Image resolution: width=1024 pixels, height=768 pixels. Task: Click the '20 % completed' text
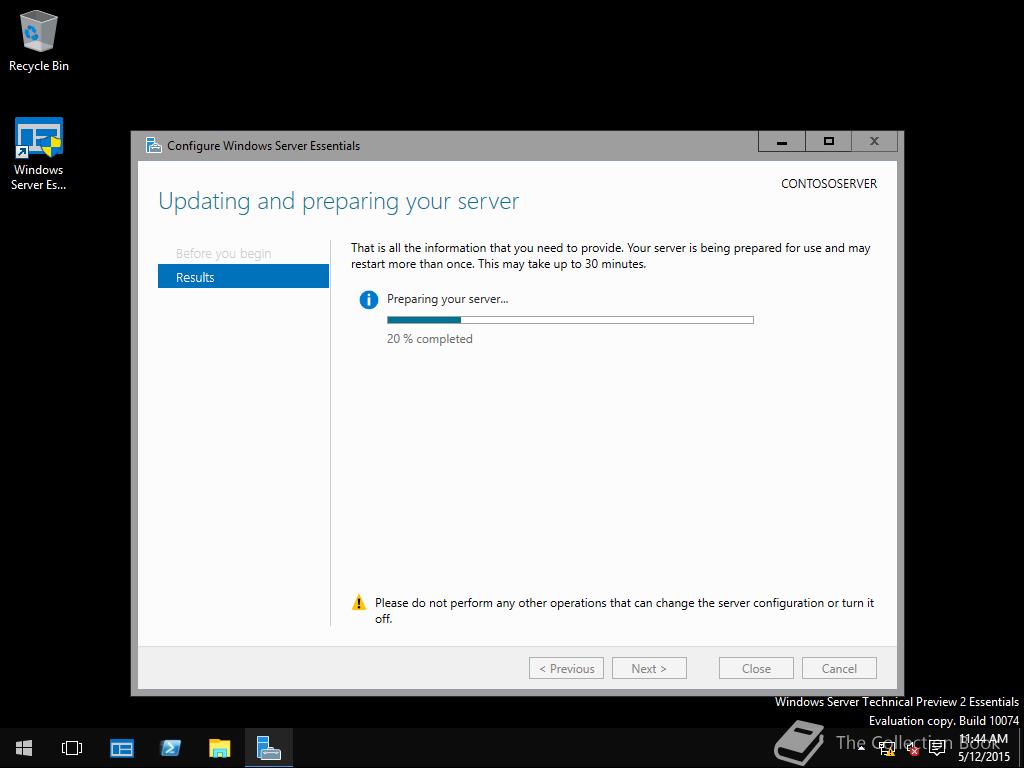[430, 339]
